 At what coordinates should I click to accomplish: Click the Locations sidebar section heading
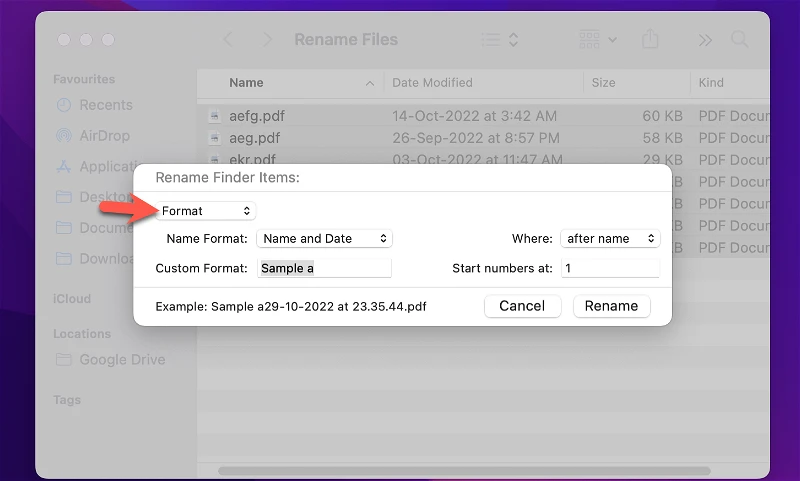point(82,334)
